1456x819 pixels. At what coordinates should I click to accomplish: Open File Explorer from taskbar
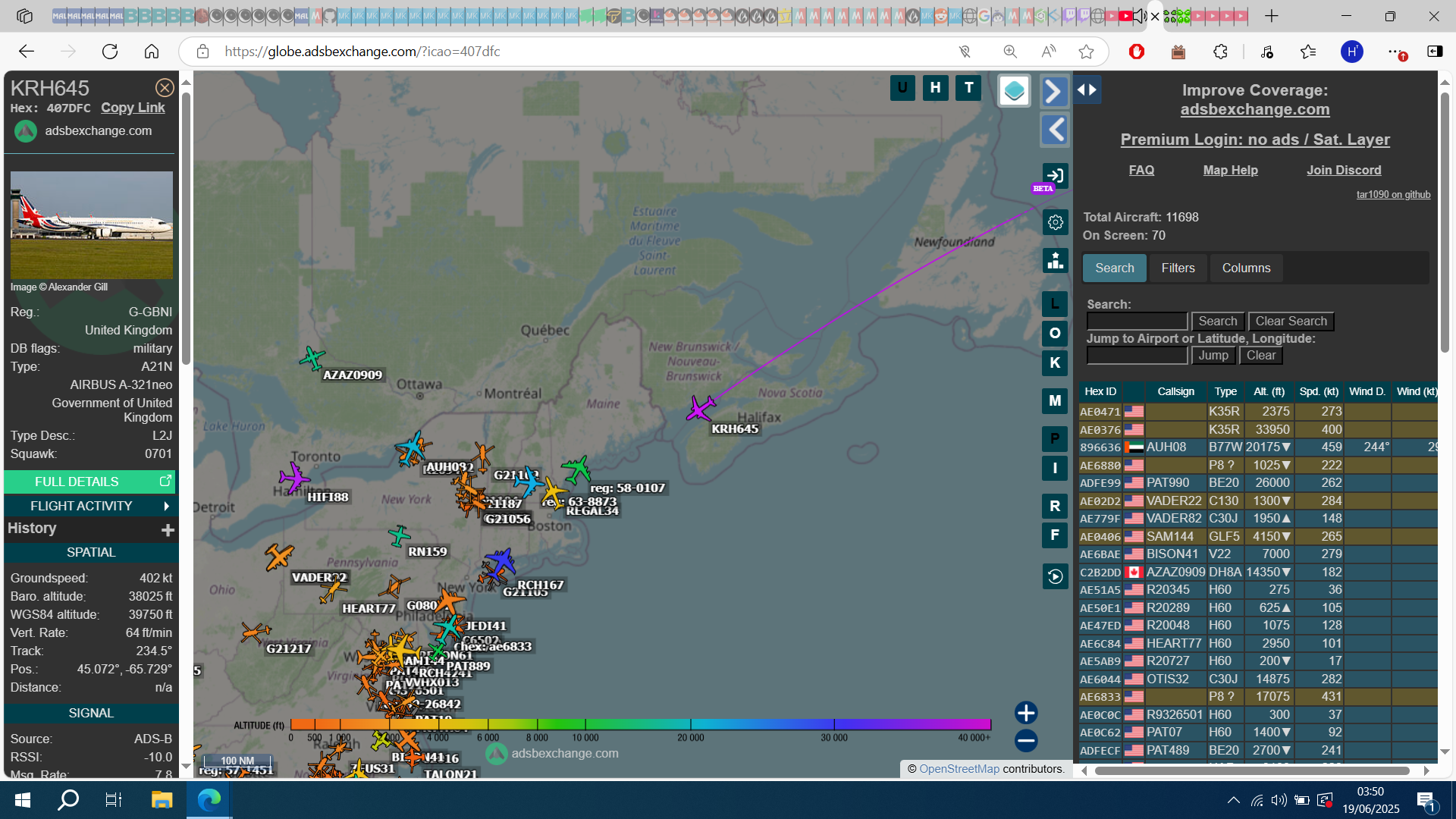click(x=162, y=799)
